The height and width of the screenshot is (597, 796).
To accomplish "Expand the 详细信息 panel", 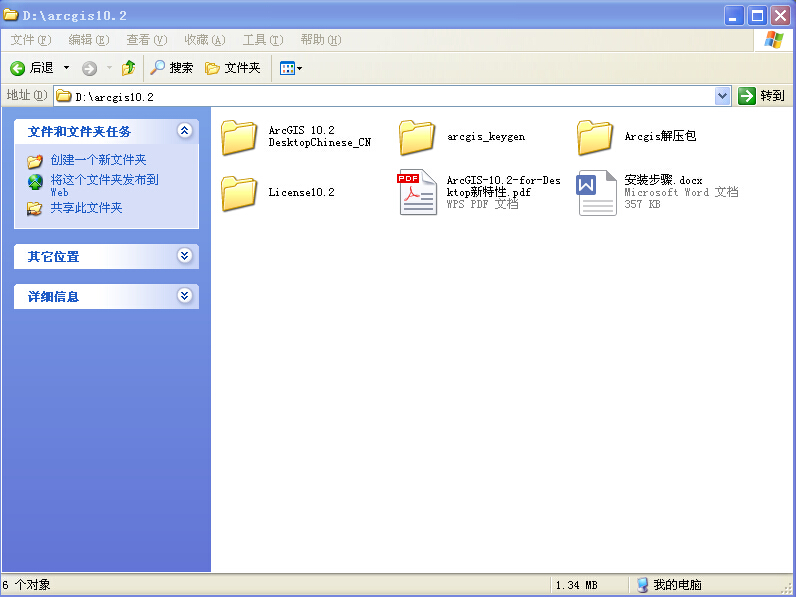I will click(x=185, y=295).
